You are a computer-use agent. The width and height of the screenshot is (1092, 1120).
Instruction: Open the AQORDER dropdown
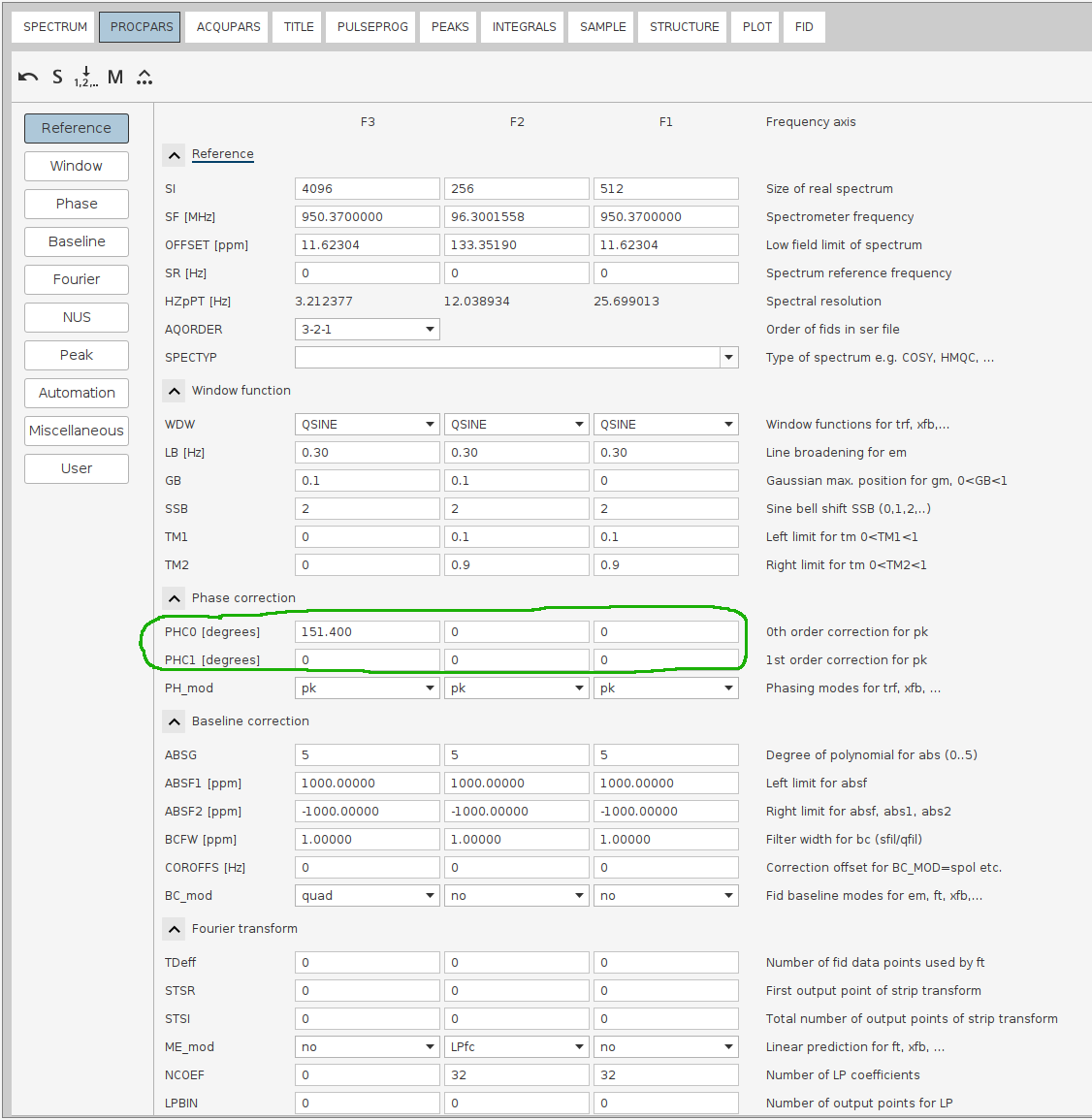pyautogui.click(x=430, y=329)
